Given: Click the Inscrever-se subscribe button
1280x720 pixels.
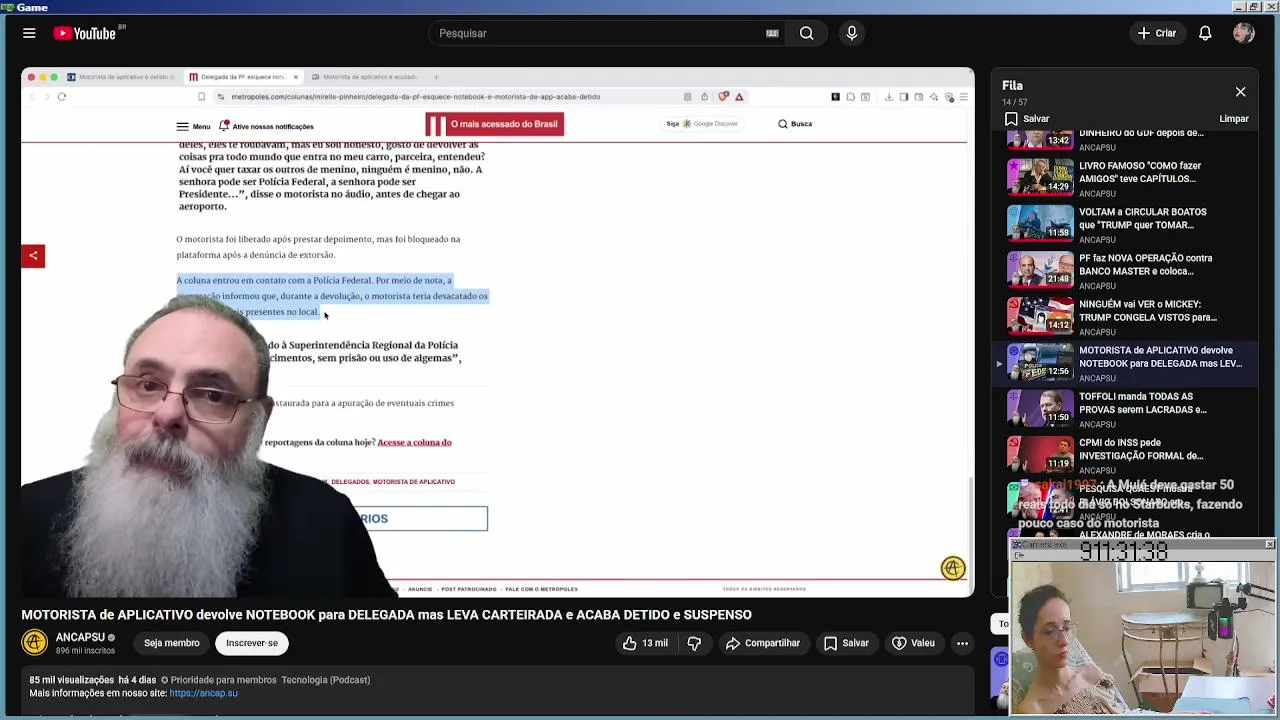Looking at the screenshot, I should pyautogui.click(x=252, y=643).
